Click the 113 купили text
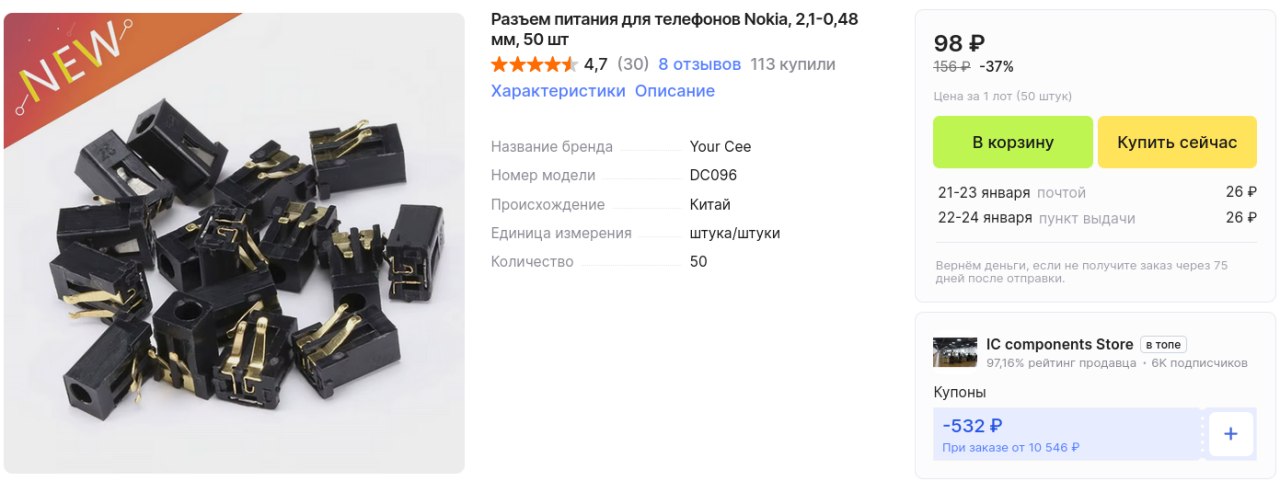The width and height of the screenshot is (1280, 481). 792,65
